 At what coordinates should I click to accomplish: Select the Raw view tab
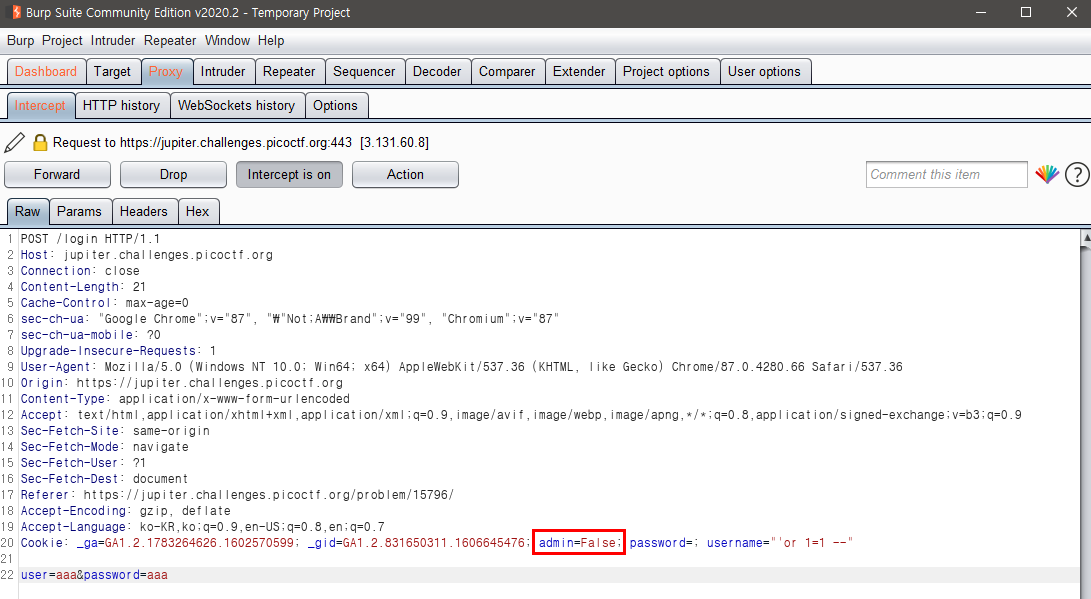pos(28,211)
